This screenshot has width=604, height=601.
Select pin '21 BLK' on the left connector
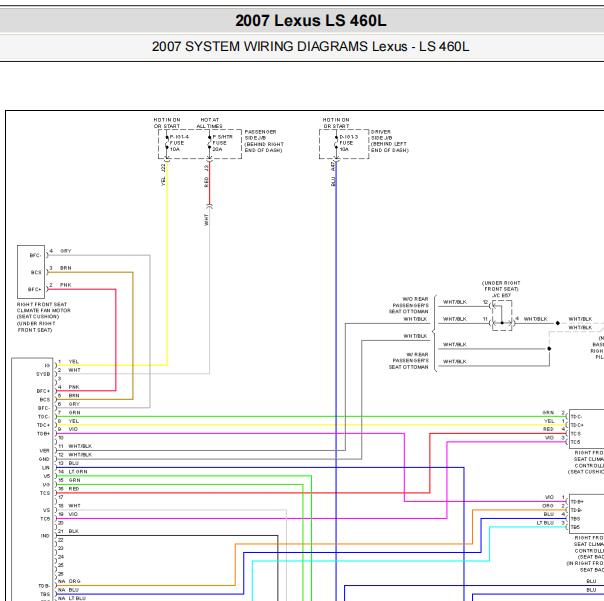point(69,531)
